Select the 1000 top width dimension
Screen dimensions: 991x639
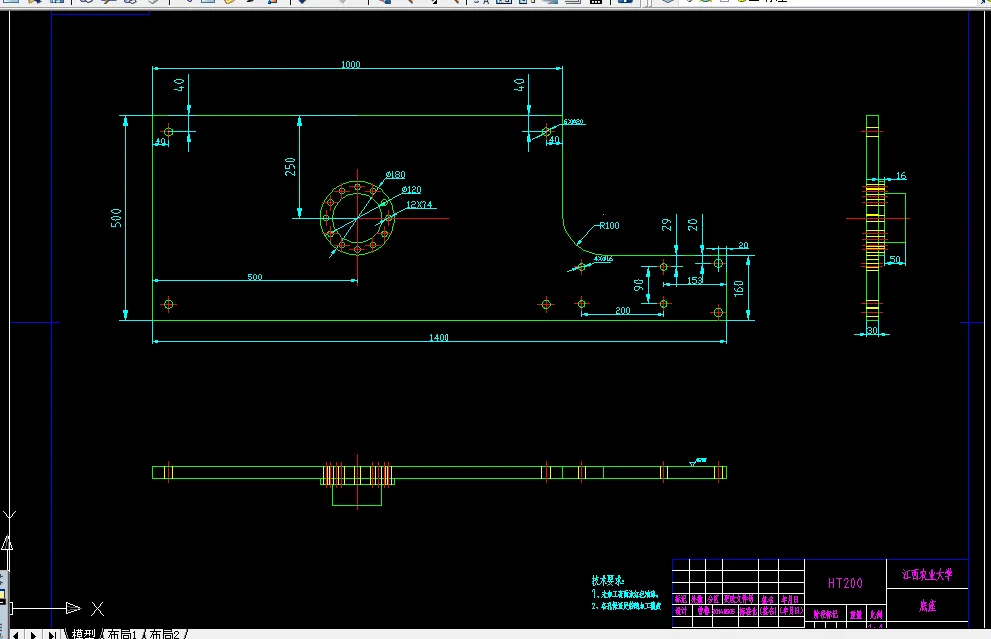350,64
